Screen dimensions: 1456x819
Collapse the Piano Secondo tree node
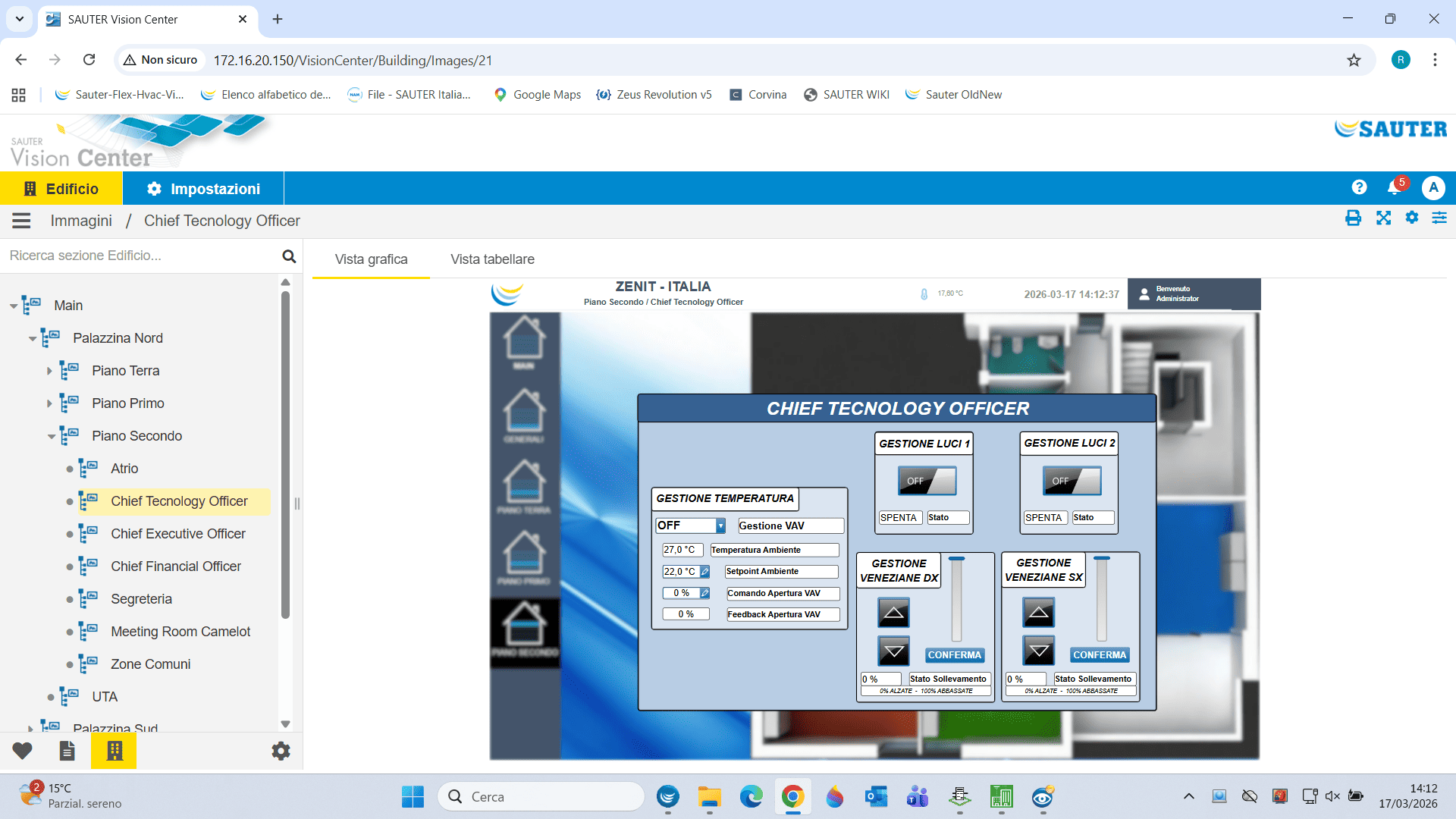click(x=51, y=436)
